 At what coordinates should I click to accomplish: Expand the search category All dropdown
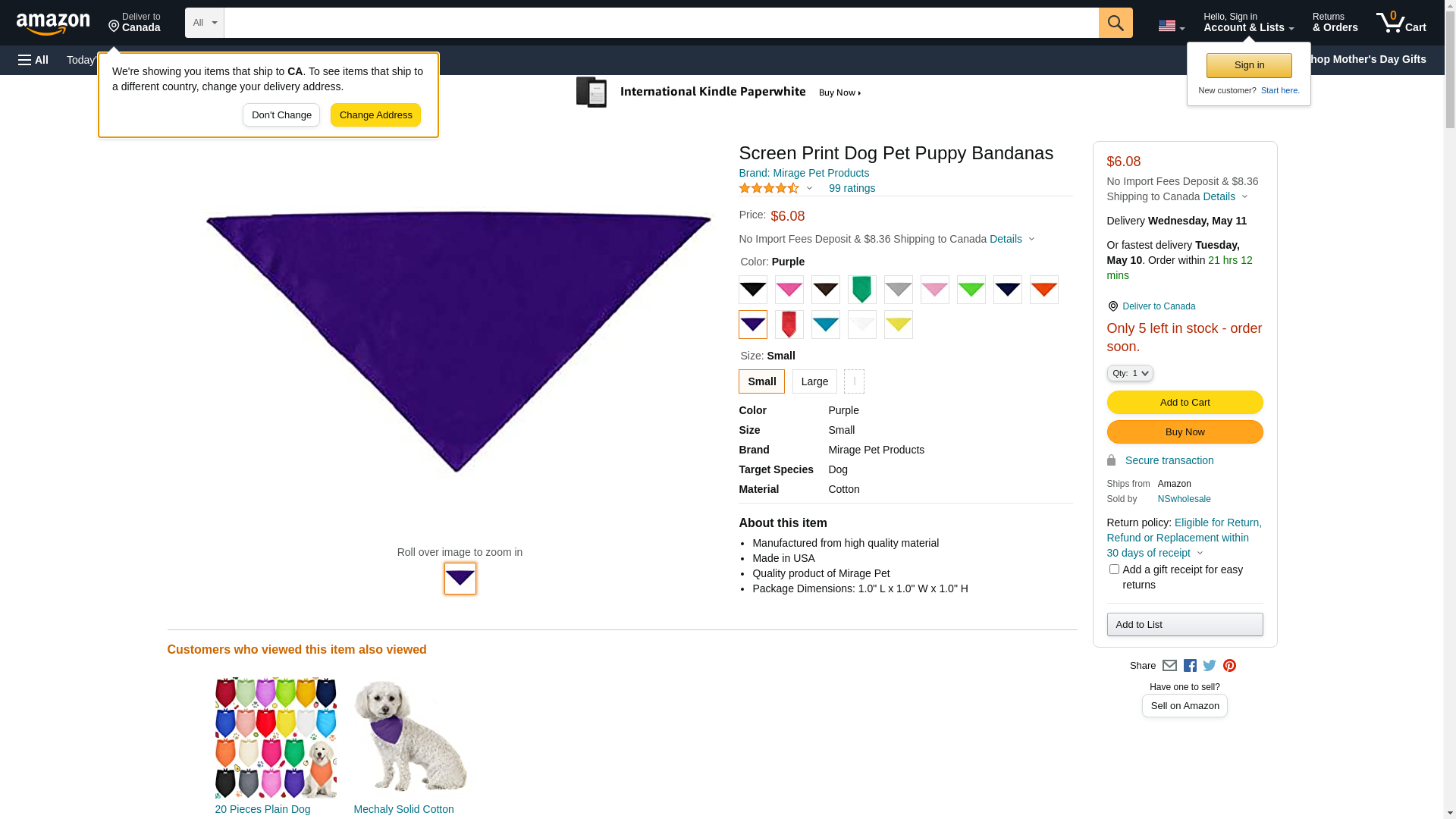(x=205, y=23)
